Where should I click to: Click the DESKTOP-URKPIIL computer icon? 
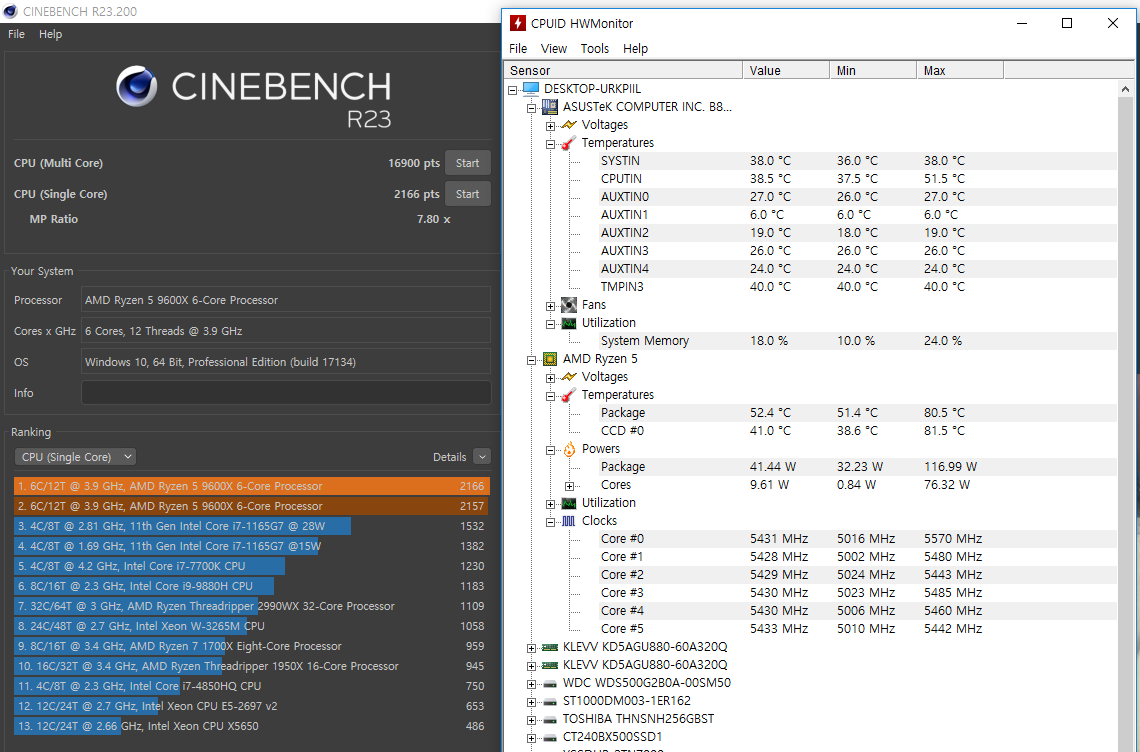tap(531, 89)
